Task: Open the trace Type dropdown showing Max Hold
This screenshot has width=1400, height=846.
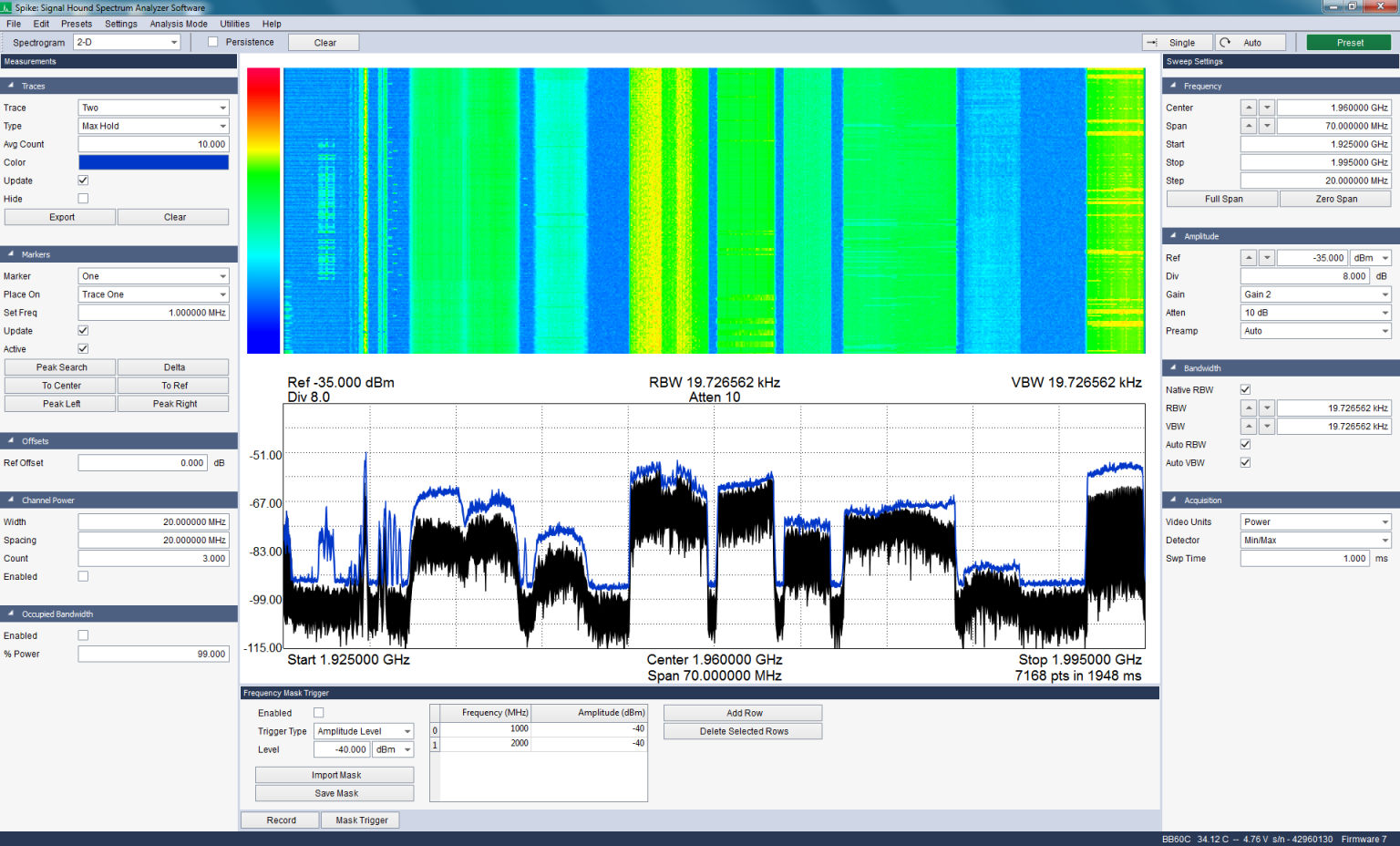Action: point(153,126)
